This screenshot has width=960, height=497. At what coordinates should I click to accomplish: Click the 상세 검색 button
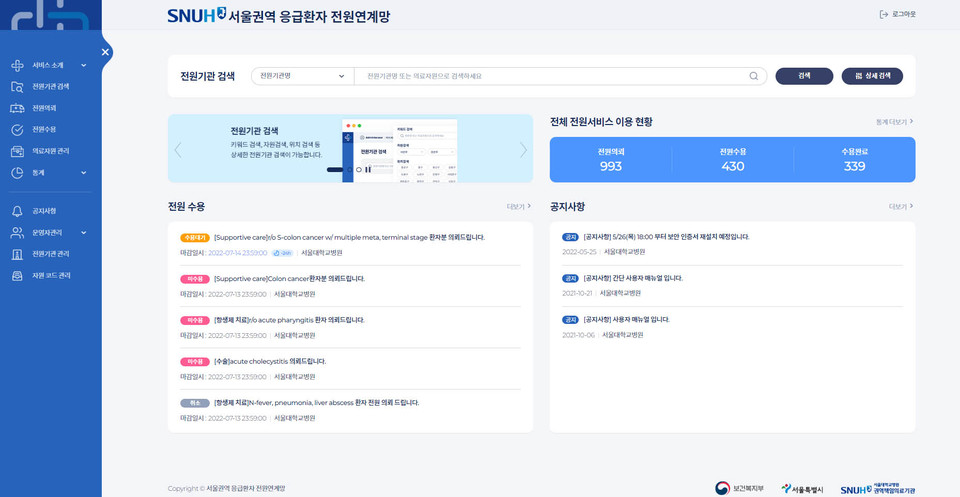point(872,76)
